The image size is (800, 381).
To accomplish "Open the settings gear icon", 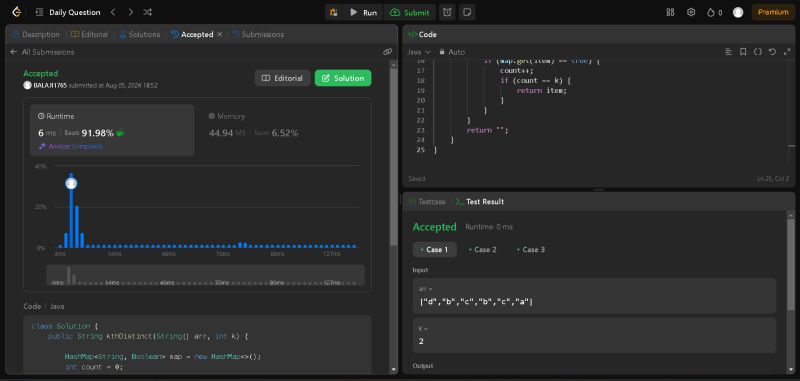I will (691, 12).
